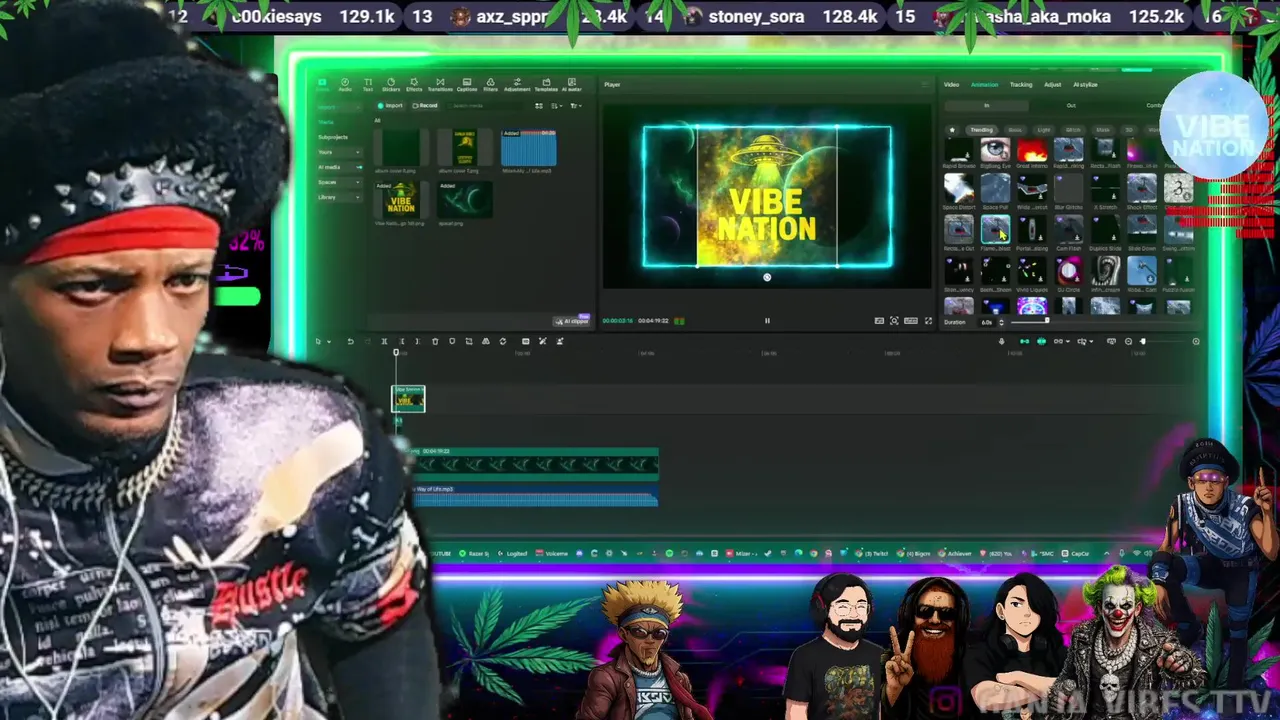1280x720 pixels.
Task: Open CapCut in the Windows taskbar
Action: point(1076,553)
